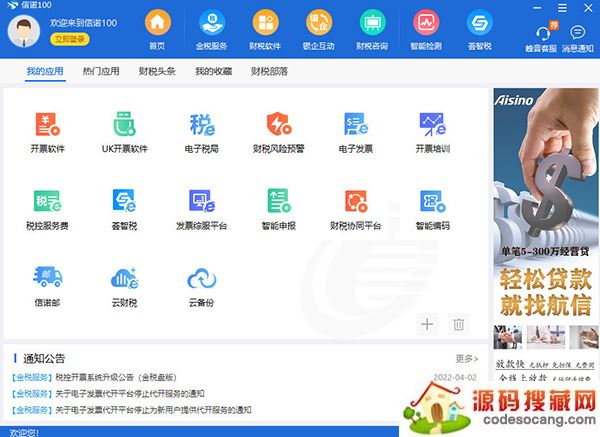Launch the 开票培训 app

pos(433,132)
